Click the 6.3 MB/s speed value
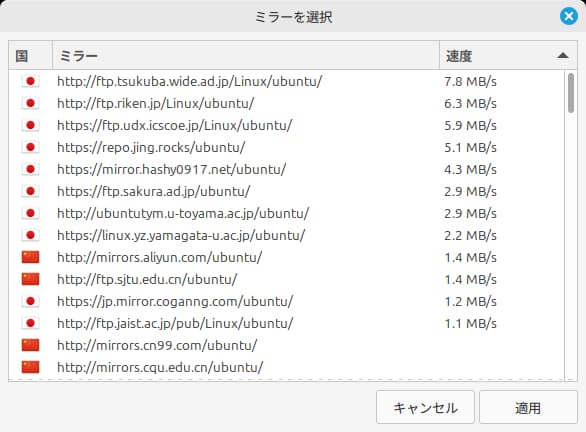The width and height of the screenshot is (586, 432). click(x=470, y=104)
